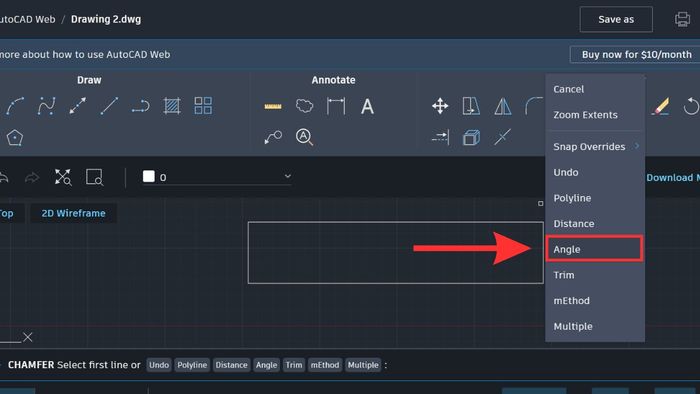Open the Array tool with four squares
Viewport: 700px width, 394px height.
203,106
